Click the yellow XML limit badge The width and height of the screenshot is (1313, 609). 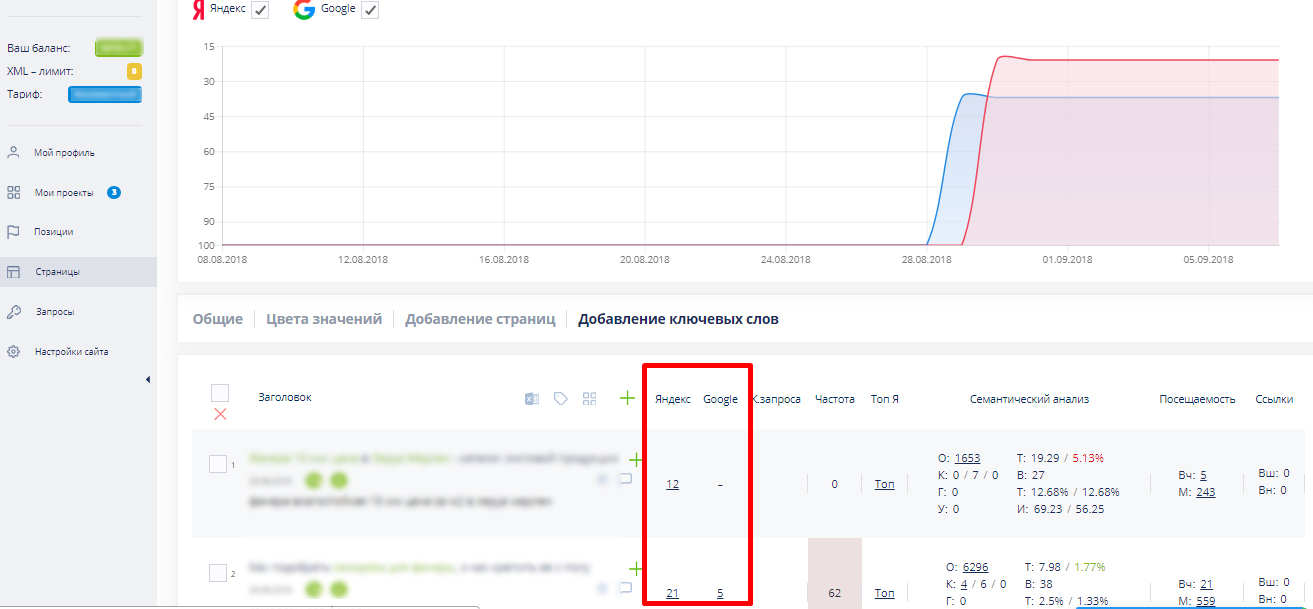(x=134, y=71)
